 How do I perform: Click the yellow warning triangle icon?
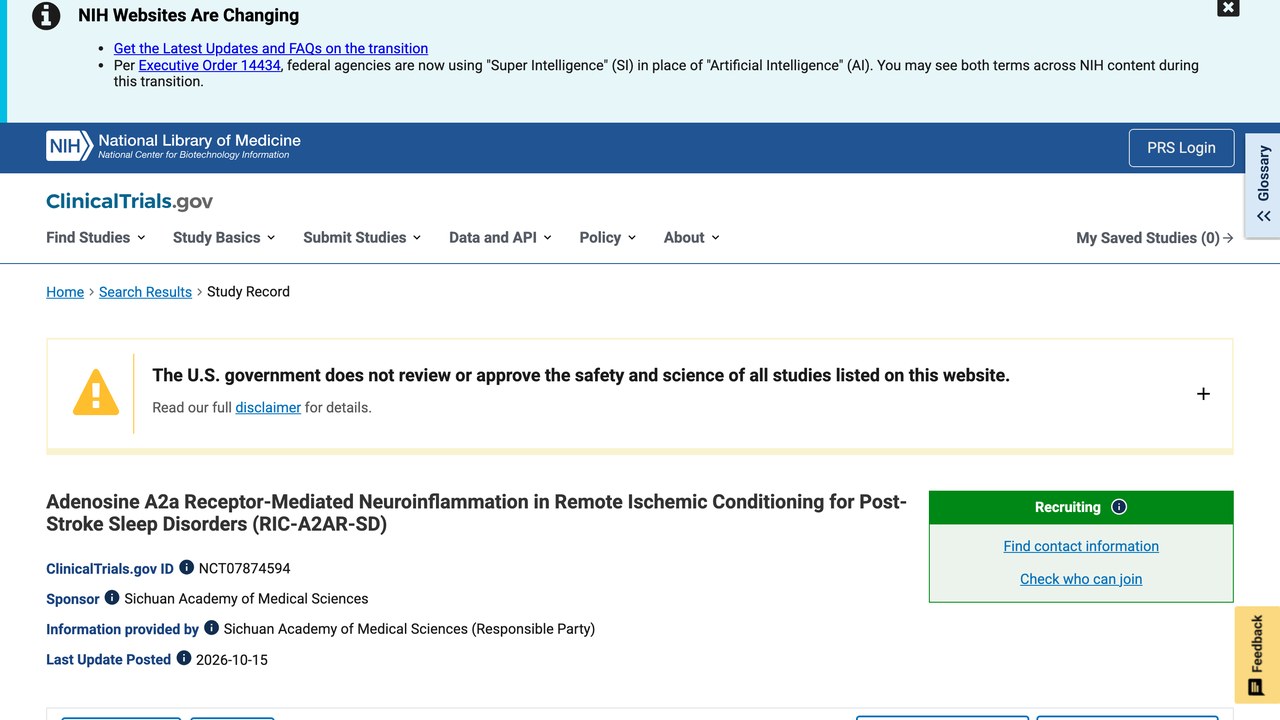click(96, 392)
